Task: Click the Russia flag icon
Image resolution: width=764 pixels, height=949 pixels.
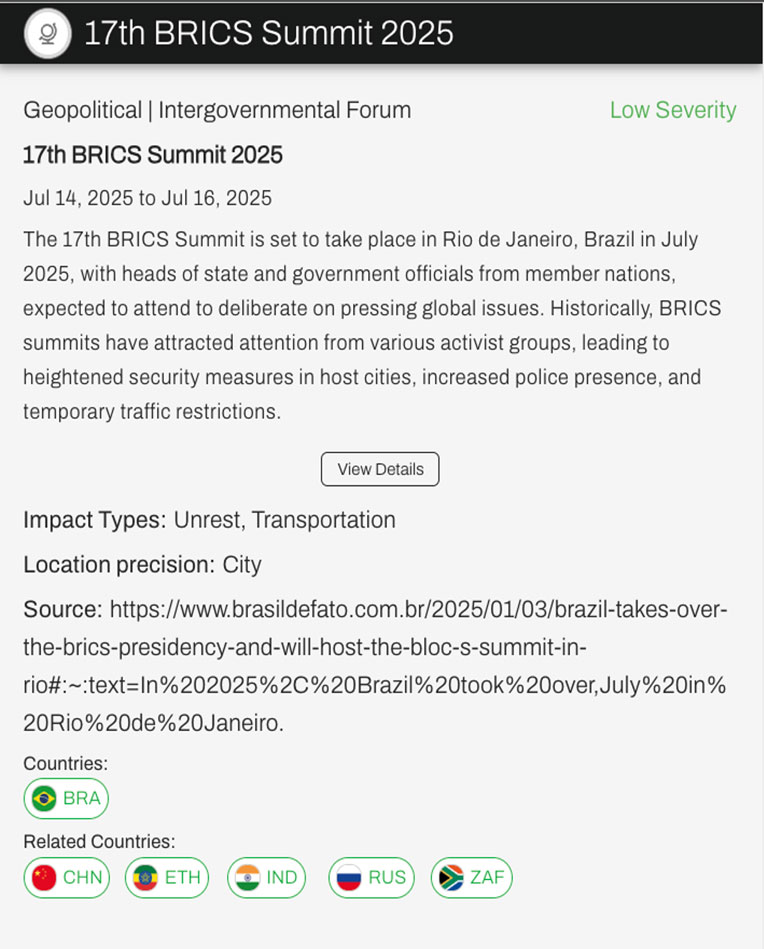Action: (x=348, y=877)
